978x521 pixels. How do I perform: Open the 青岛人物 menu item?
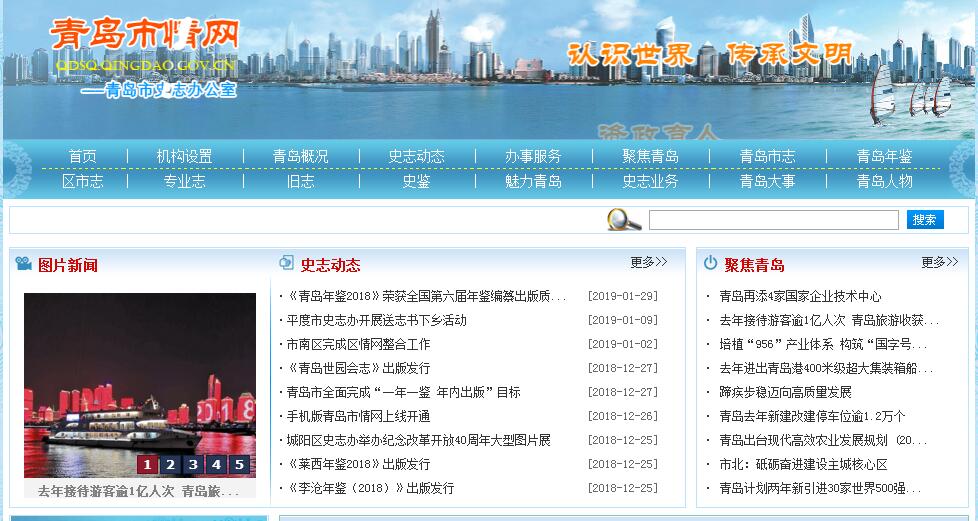884,182
